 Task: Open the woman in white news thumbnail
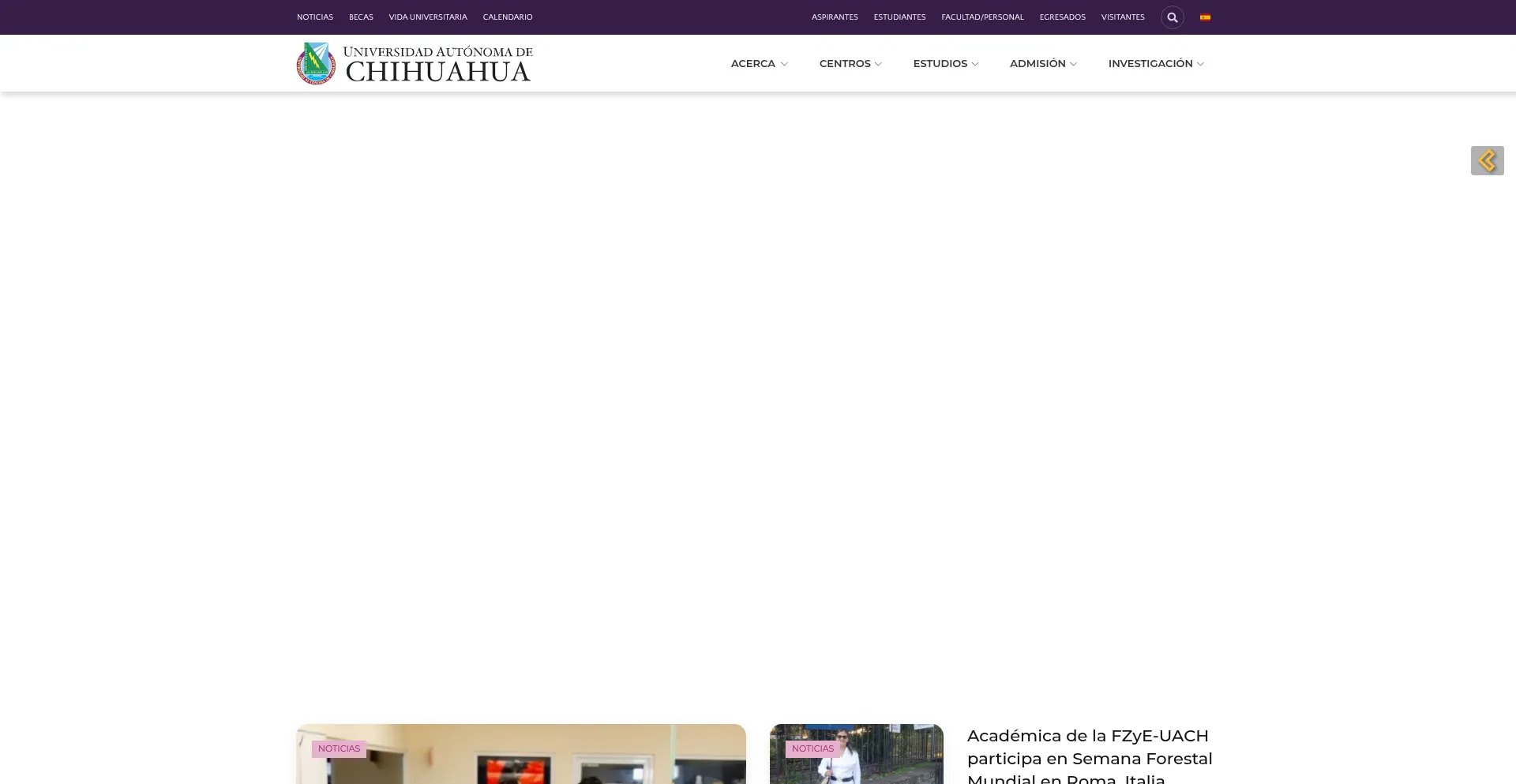coord(857,754)
